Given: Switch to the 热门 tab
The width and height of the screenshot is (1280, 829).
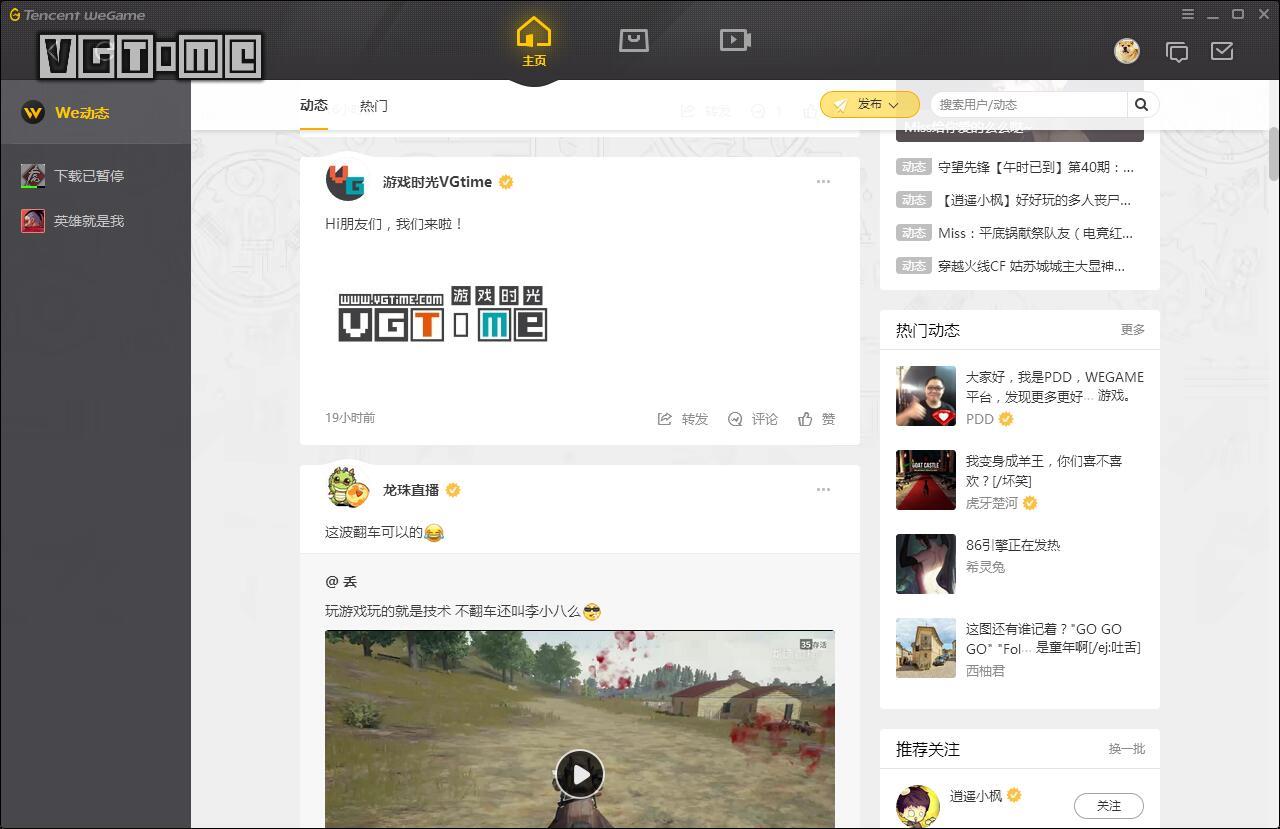Looking at the screenshot, I should click(373, 105).
